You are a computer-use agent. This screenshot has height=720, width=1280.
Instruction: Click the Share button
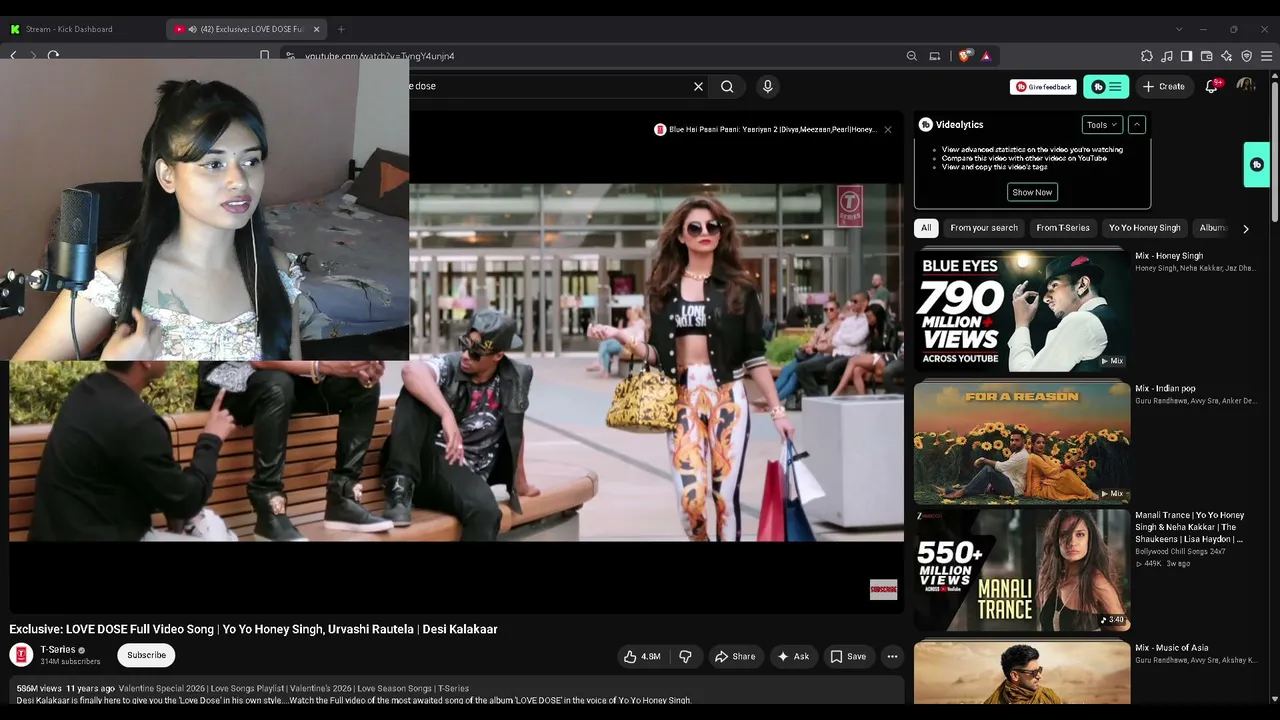(x=735, y=657)
